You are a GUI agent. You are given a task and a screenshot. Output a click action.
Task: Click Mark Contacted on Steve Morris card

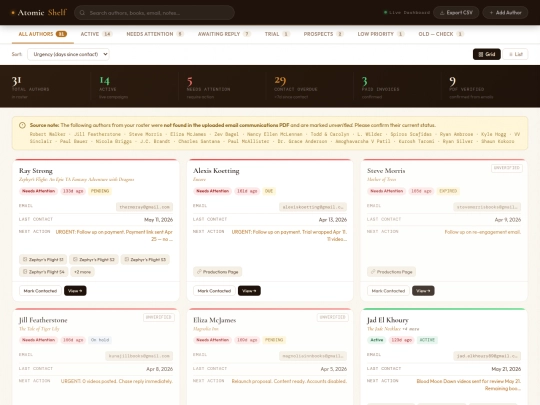point(388,291)
